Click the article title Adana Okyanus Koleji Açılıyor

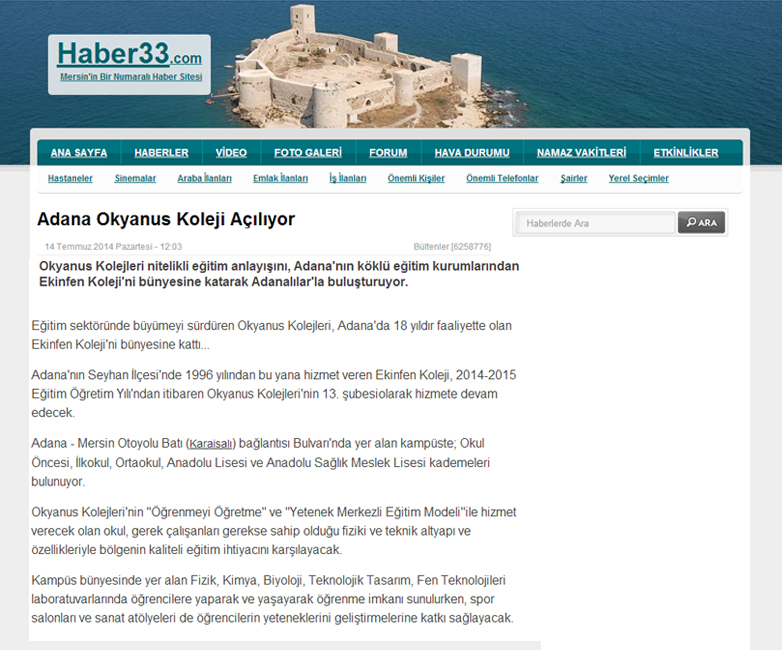coord(166,219)
